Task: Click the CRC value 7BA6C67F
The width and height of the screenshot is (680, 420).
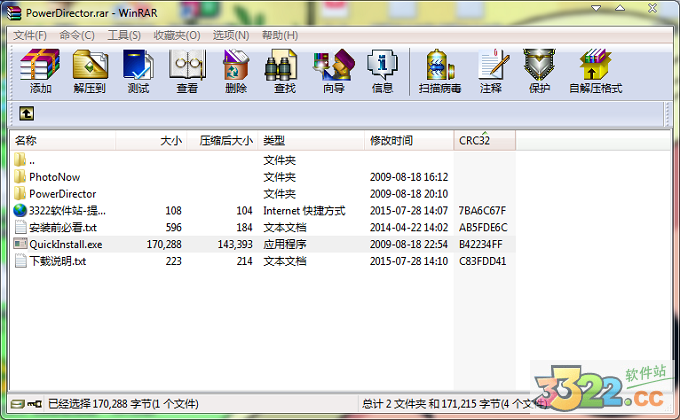Action: [x=482, y=210]
